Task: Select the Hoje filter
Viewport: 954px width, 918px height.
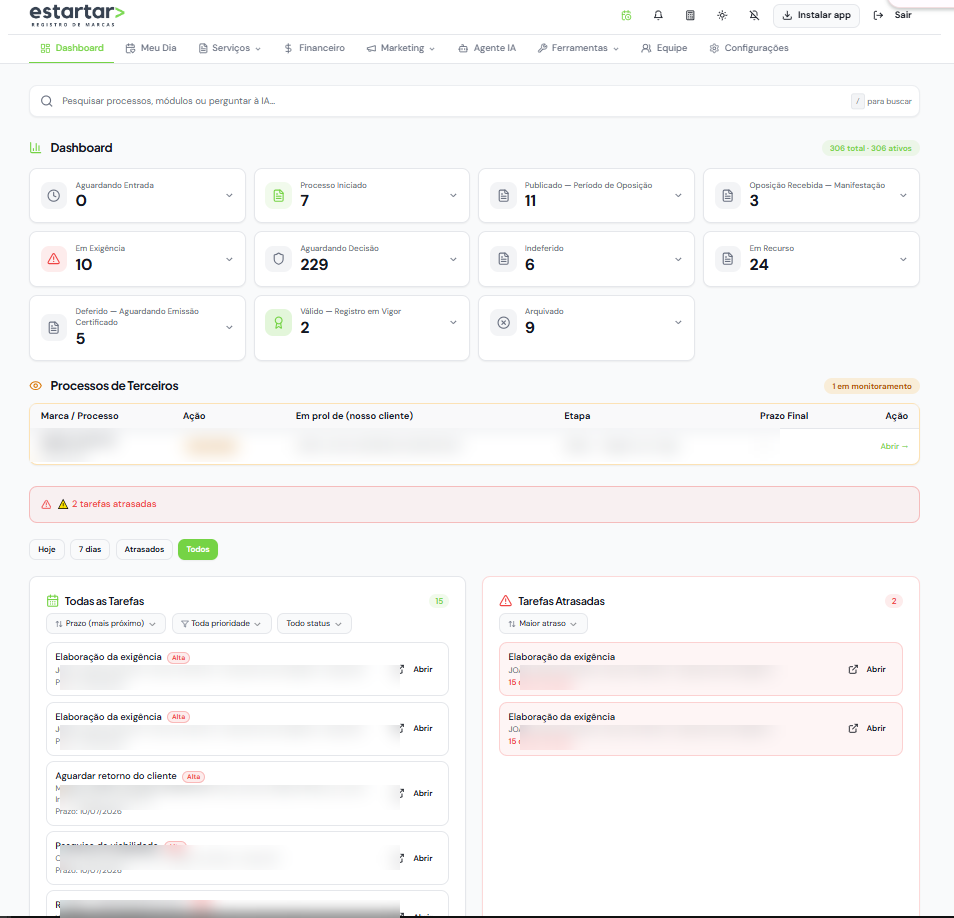Action: [x=47, y=549]
